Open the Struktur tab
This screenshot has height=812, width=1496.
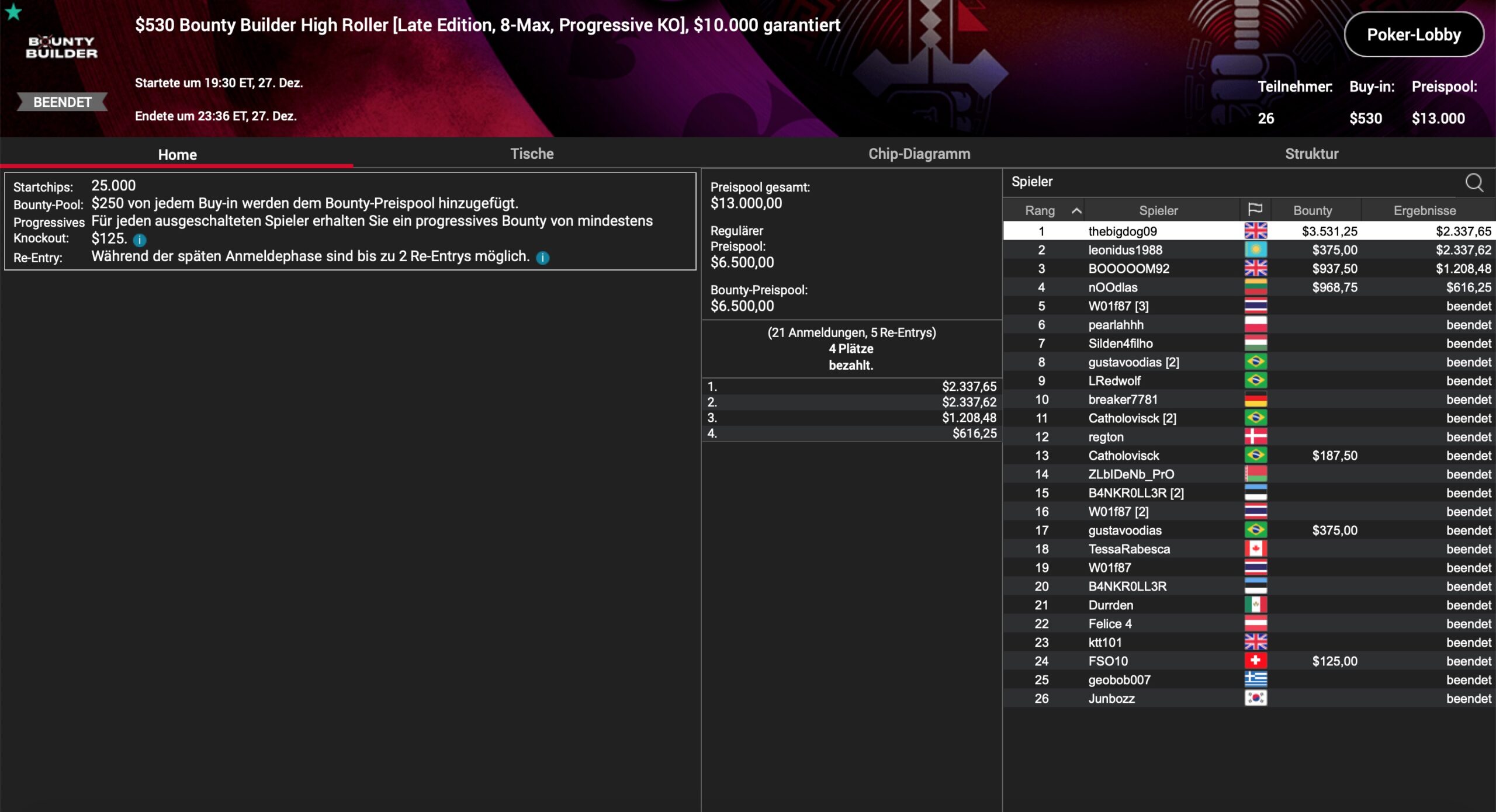click(1311, 154)
